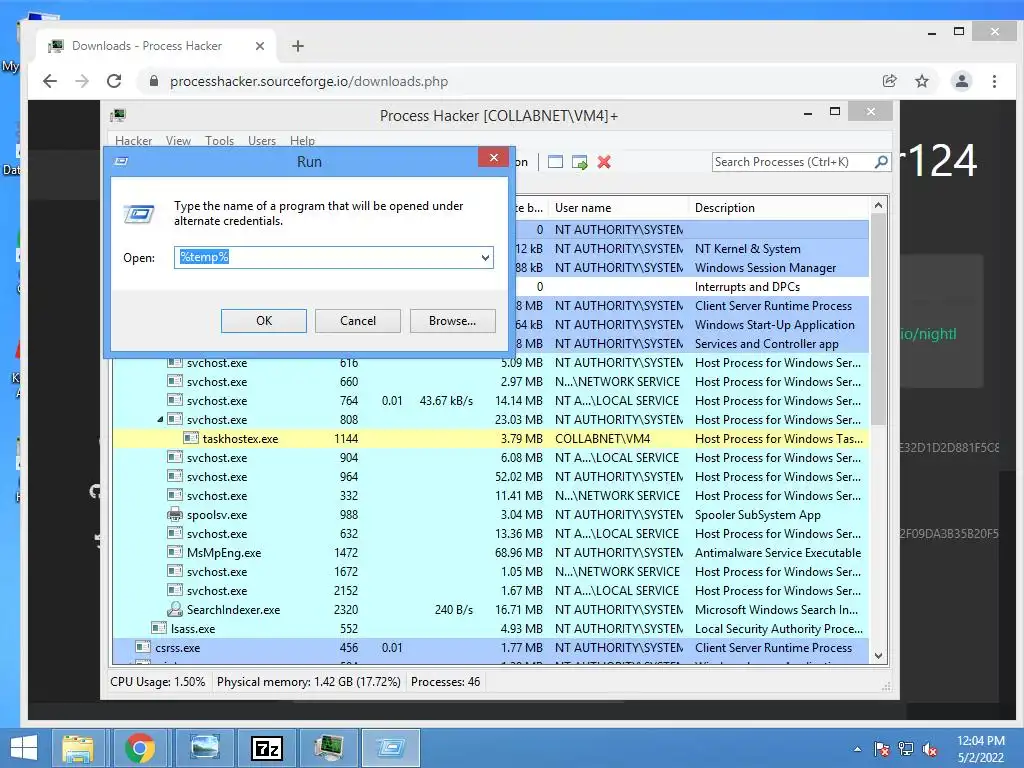Click the magnifier icon in the search box

(881, 161)
